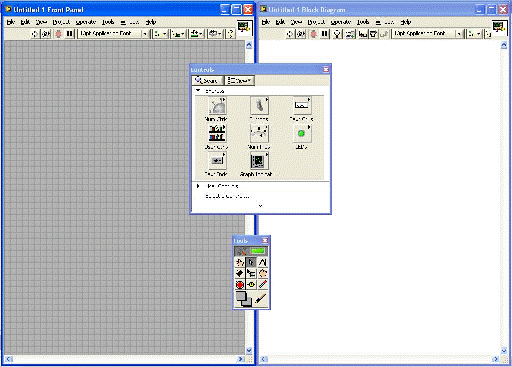512x367 pixels.
Task: Expand the collapsed category below Express
Action: 198,186
